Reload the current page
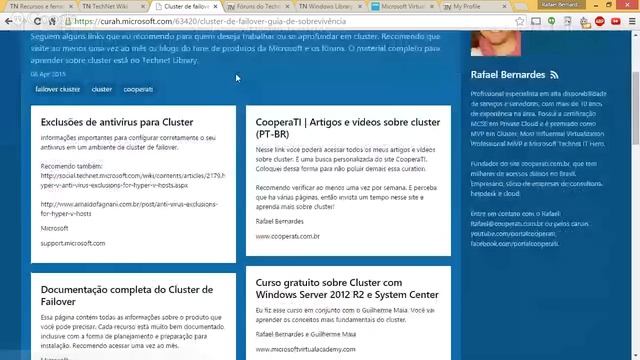Image resolution: width=640 pixels, height=360 pixels. [37, 21]
